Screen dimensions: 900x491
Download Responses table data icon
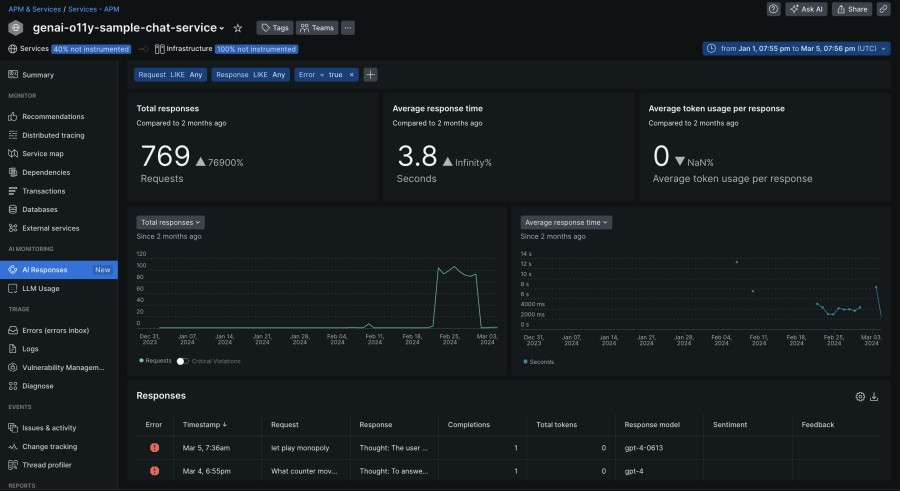875,396
